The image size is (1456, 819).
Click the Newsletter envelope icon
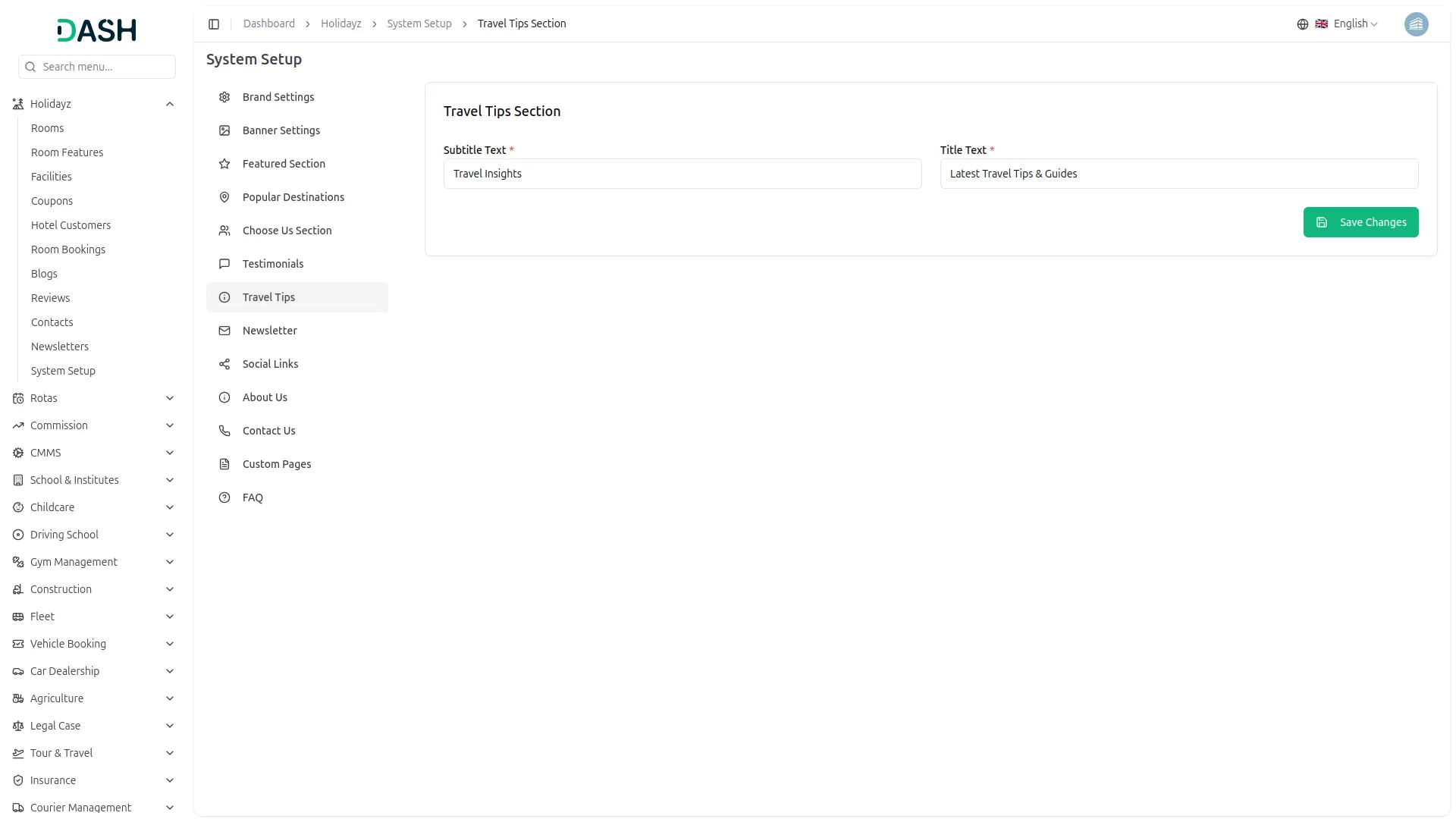pos(224,331)
